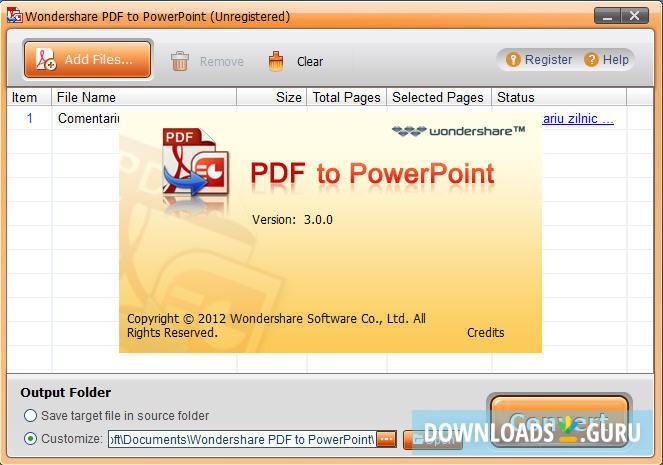The image size is (663, 465).
Task: Click the Help text
Action: pyautogui.click(x=616, y=60)
